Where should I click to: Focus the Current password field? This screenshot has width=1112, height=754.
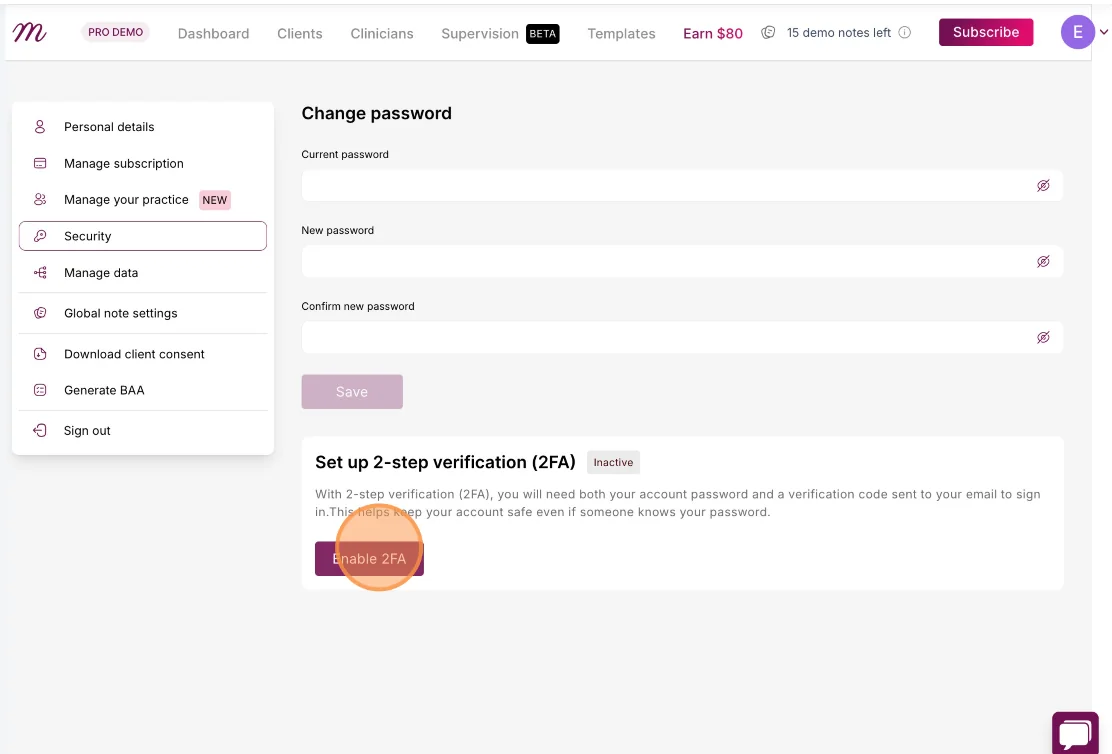tap(682, 186)
